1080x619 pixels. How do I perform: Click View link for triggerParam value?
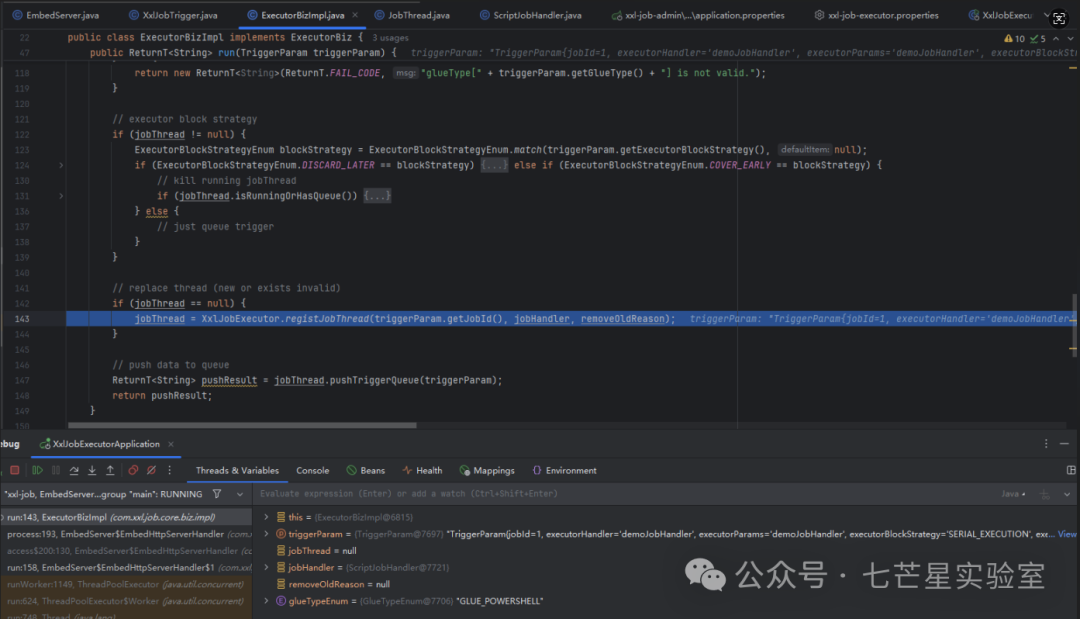pyautogui.click(x=1067, y=534)
